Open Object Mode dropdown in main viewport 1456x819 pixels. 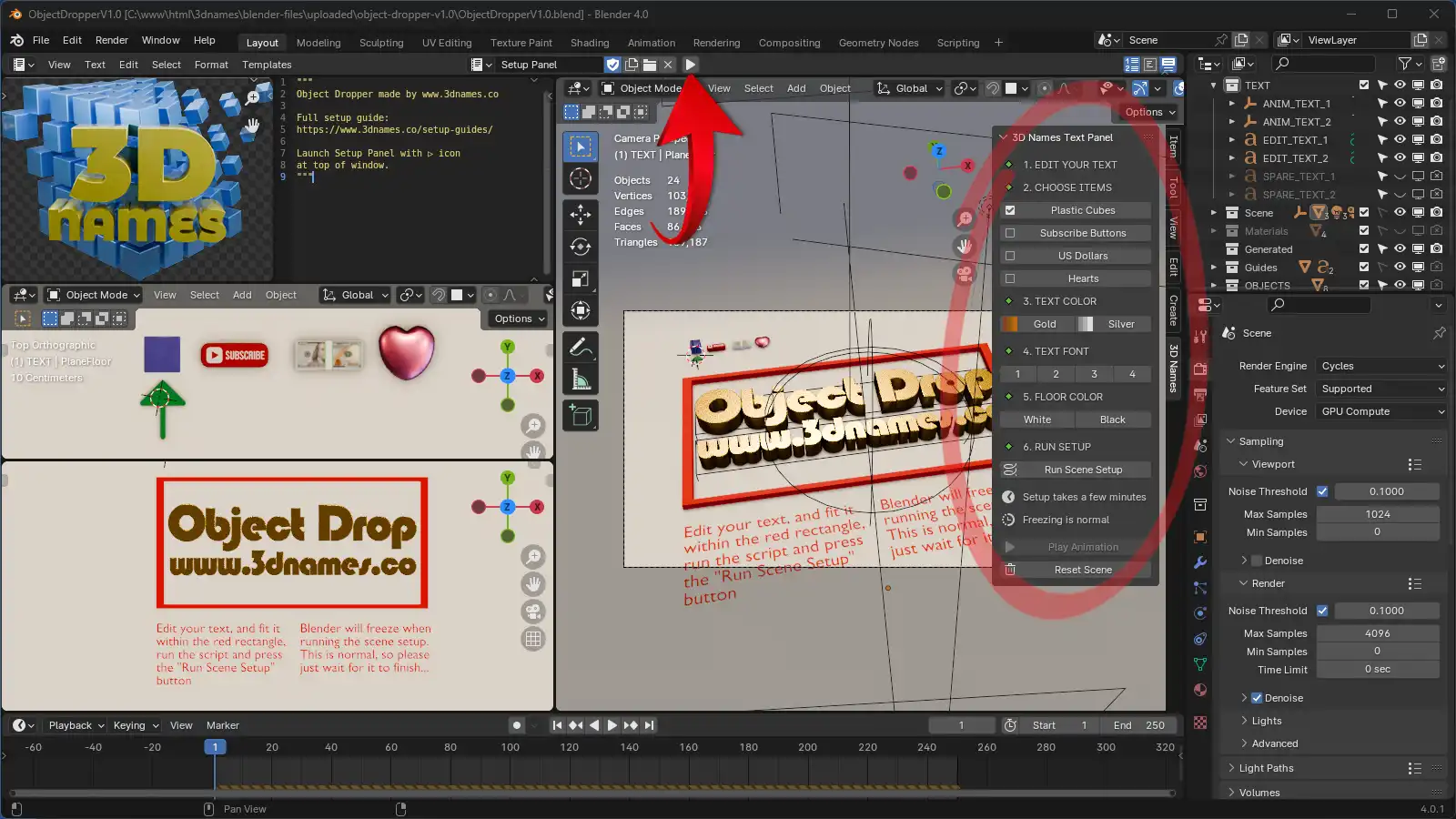pyautogui.click(x=642, y=88)
